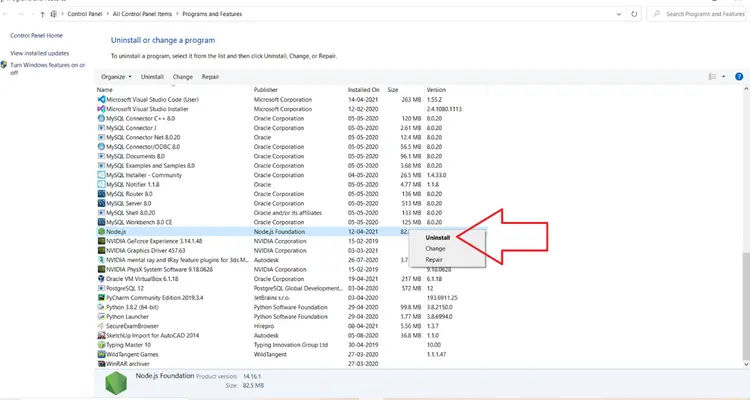750x400 pixels.
Task: Open the Organize dropdown menu
Action: tap(116, 77)
